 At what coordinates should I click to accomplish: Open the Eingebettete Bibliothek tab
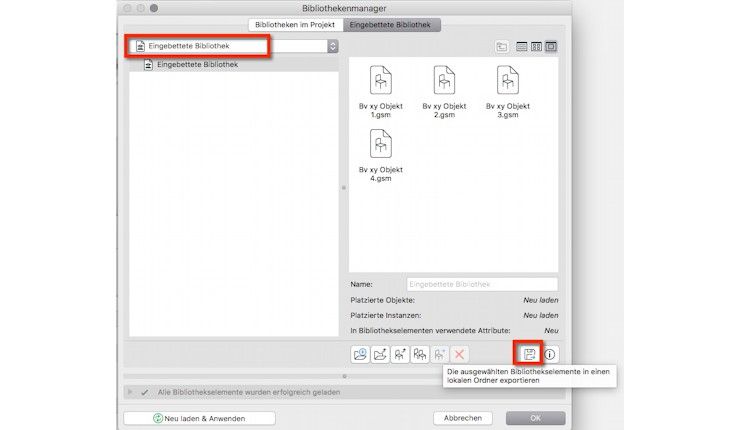(x=391, y=25)
